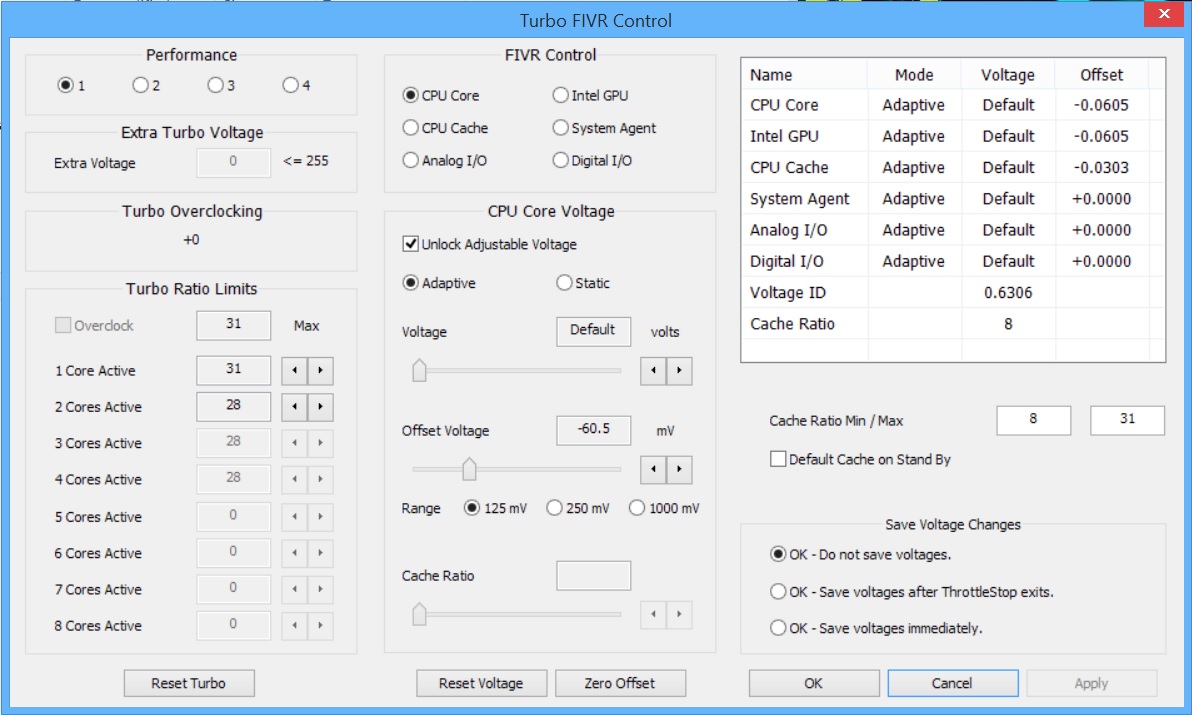Increase the 2 Cores Active ratio
The width and height of the screenshot is (1192, 715).
321,407
